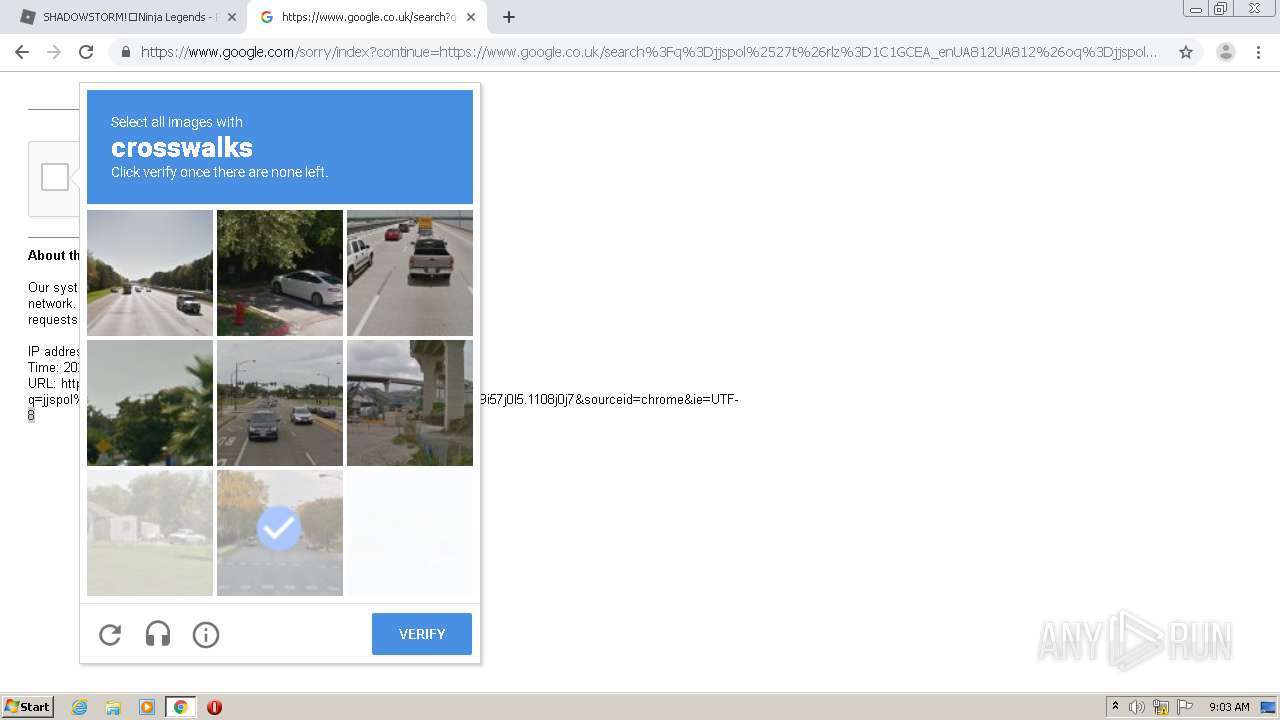Open the volume speaker tray icon
This screenshot has width=1280, height=720.
pyautogui.click(x=1137, y=707)
